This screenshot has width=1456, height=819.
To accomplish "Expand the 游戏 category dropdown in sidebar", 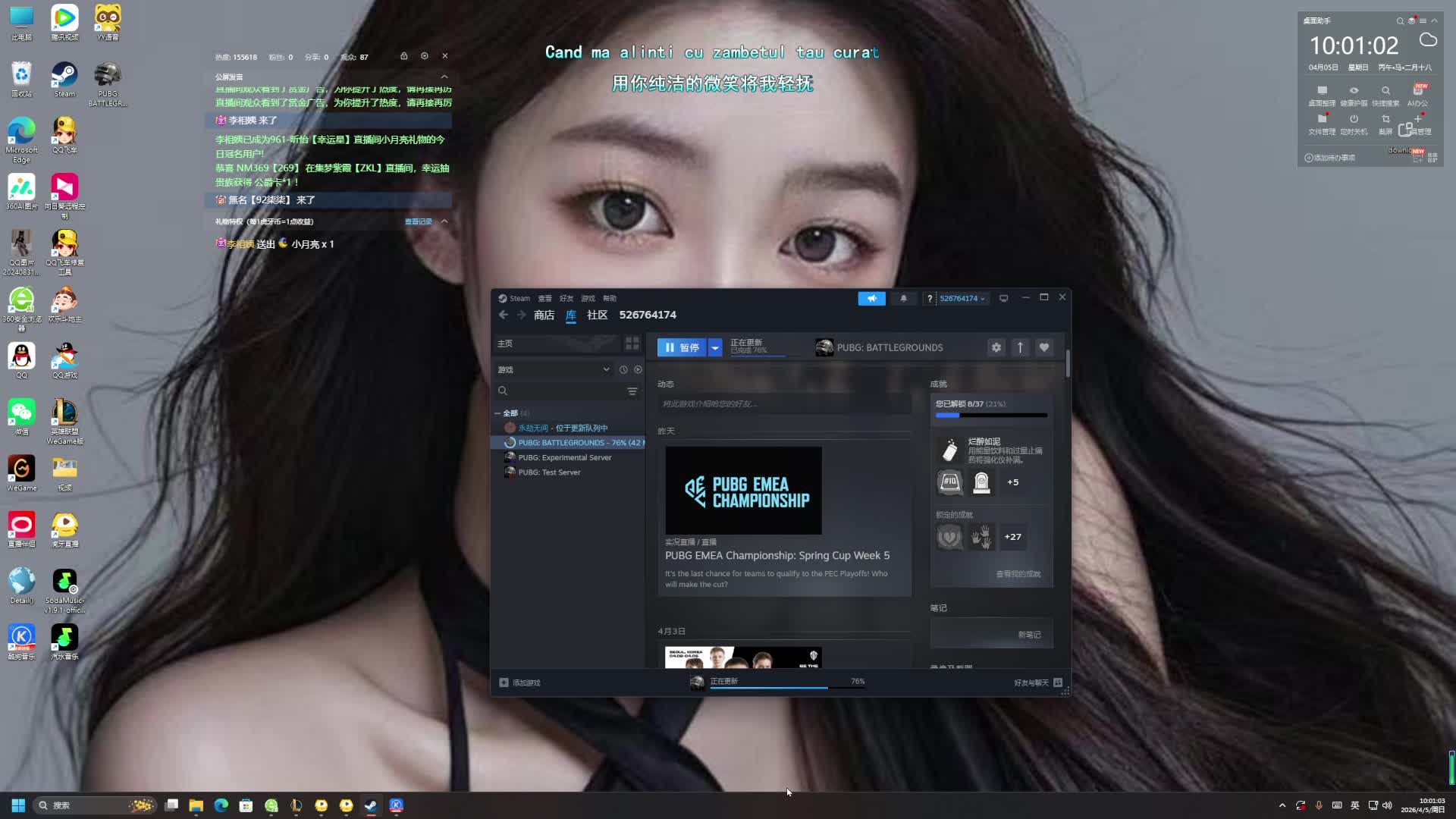I will point(606,370).
